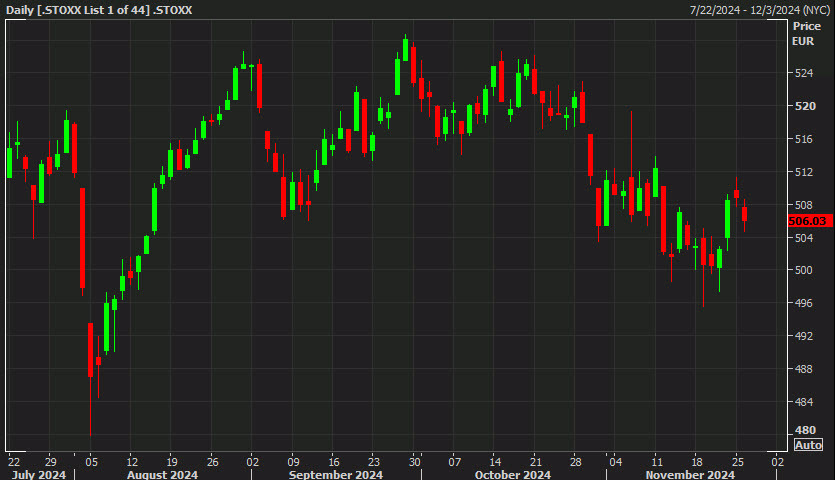Click the 516 price axis label

[804, 139]
